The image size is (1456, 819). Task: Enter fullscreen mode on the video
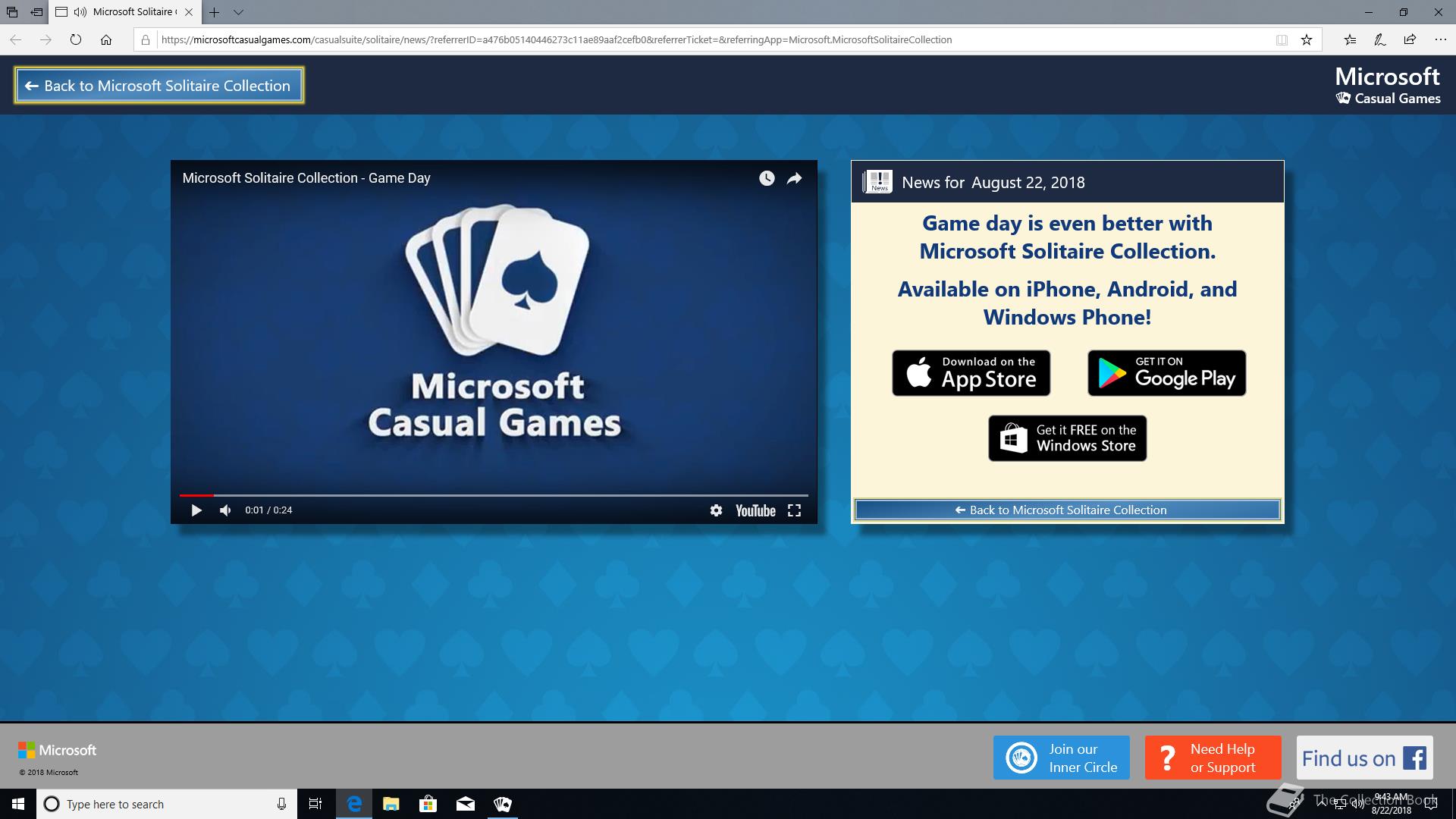point(794,510)
